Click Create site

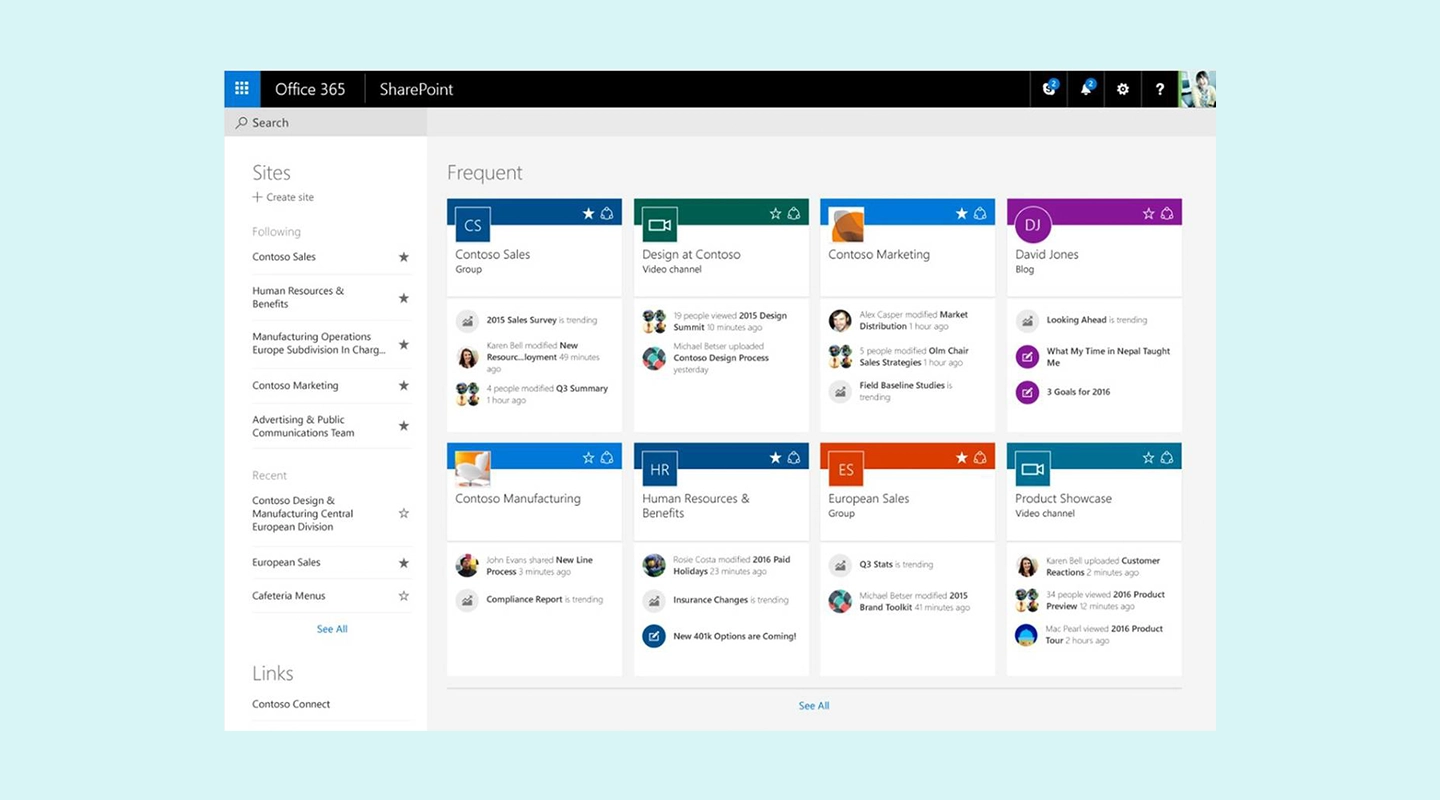point(283,197)
